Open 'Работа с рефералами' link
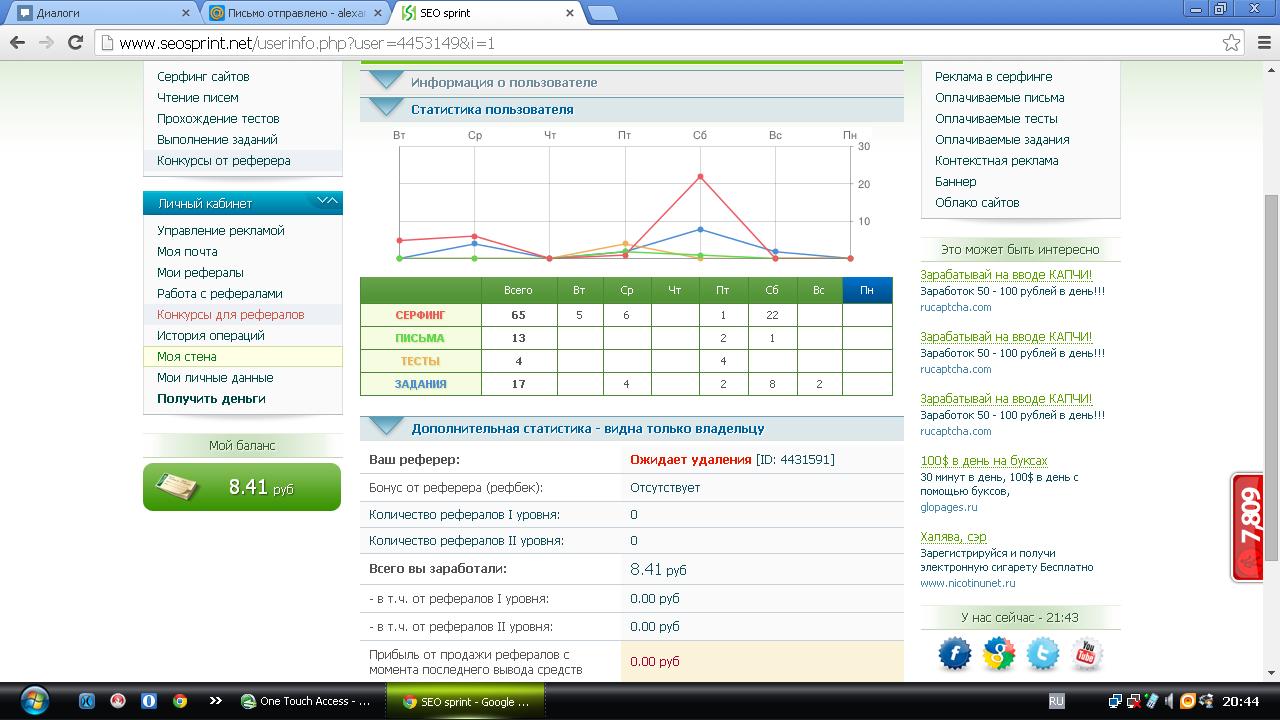The height and width of the screenshot is (720, 1280). point(220,293)
